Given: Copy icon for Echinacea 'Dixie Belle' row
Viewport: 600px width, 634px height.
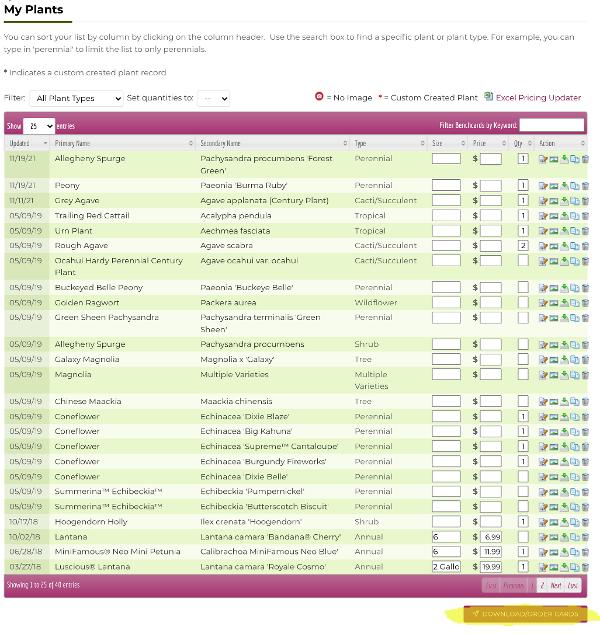Looking at the screenshot, I should pyautogui.click(x=575, y=477).
